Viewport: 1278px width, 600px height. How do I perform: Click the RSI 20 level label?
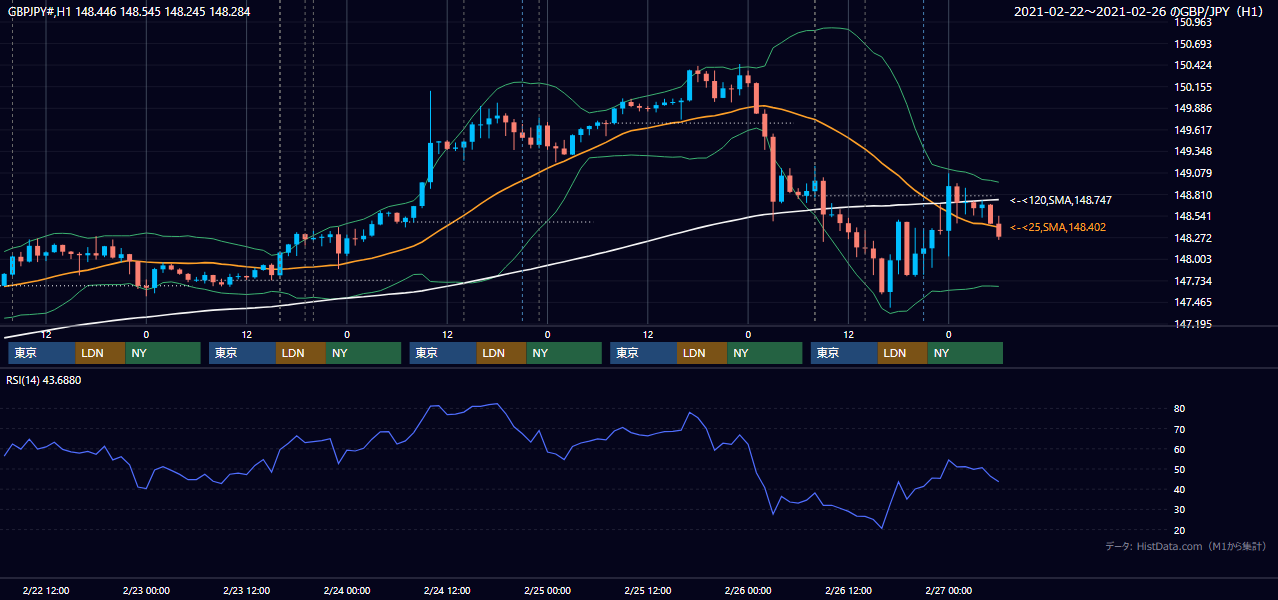point(1180,530)
